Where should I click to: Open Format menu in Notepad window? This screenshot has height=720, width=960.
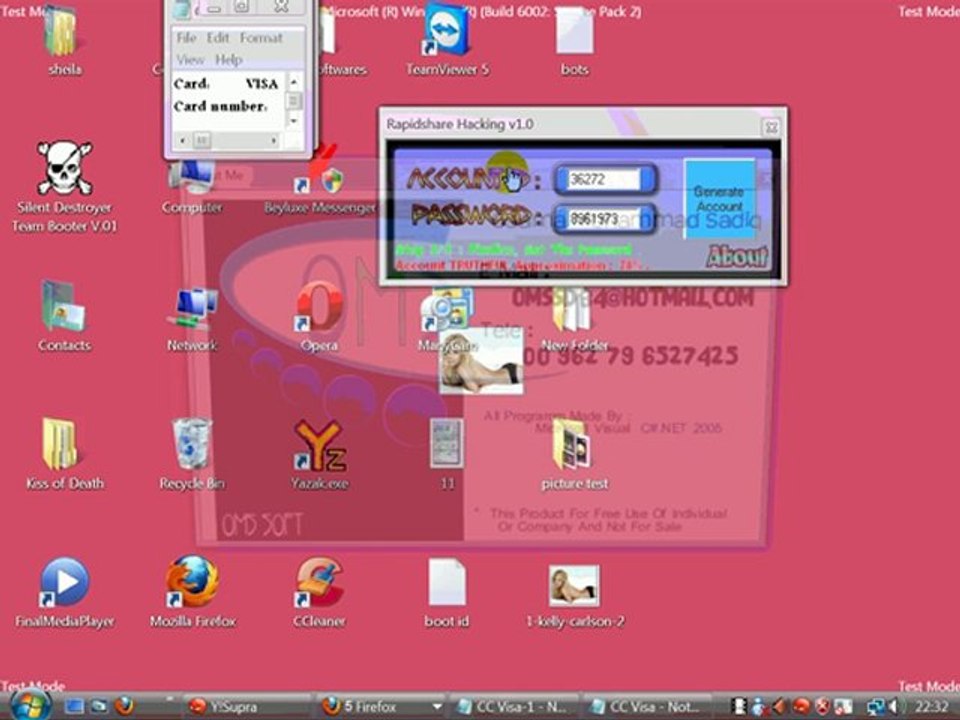click(261, 38)
